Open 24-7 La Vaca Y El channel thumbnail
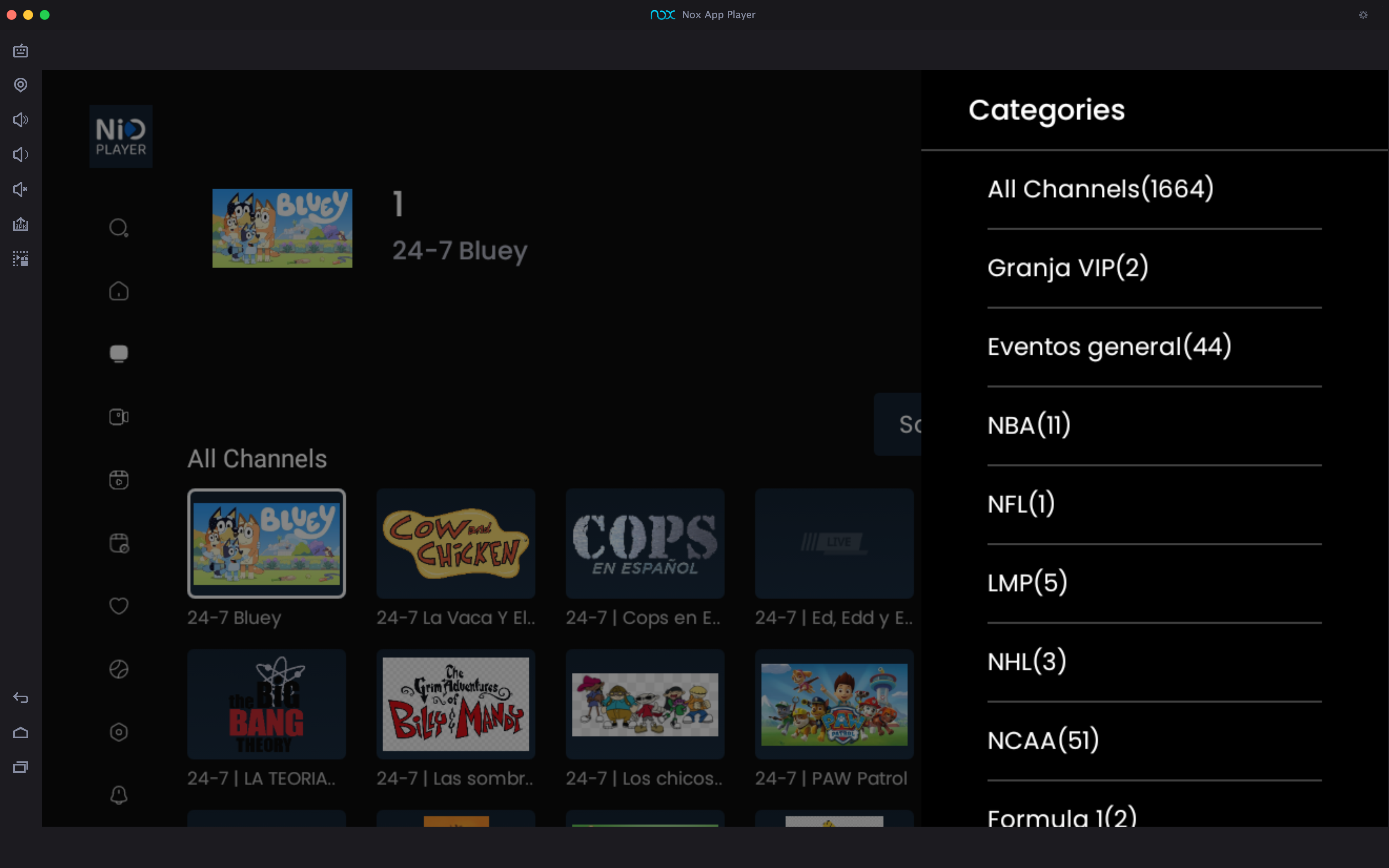The height and width of the screenshot is (868, 1389). click(456, 543)
